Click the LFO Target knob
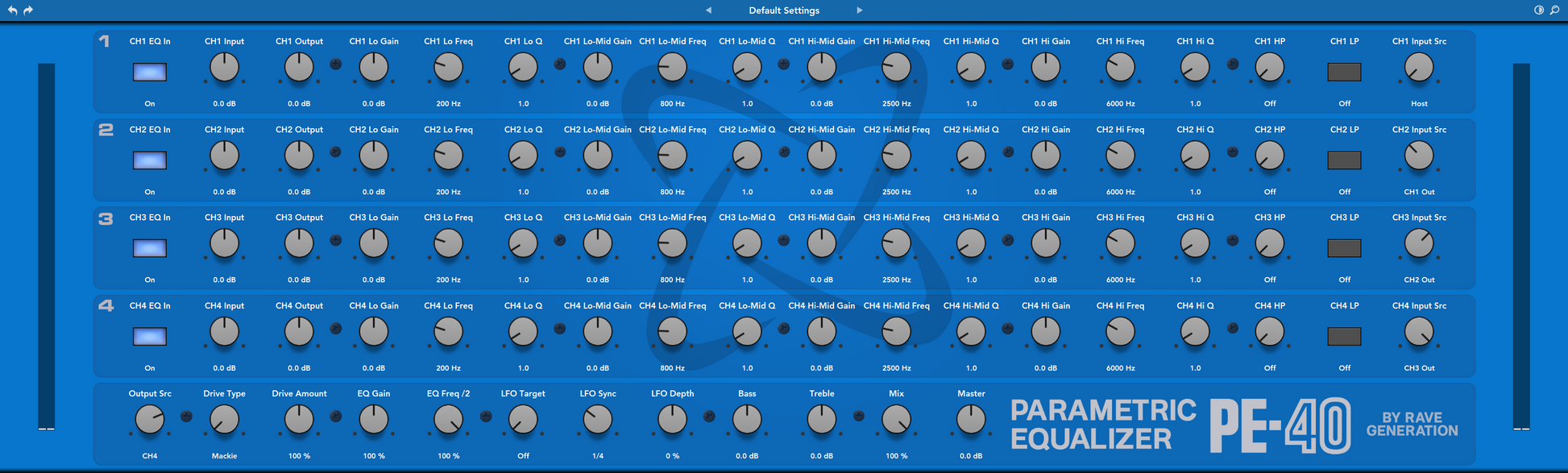The image size is (1568, 473). [523, 420]
